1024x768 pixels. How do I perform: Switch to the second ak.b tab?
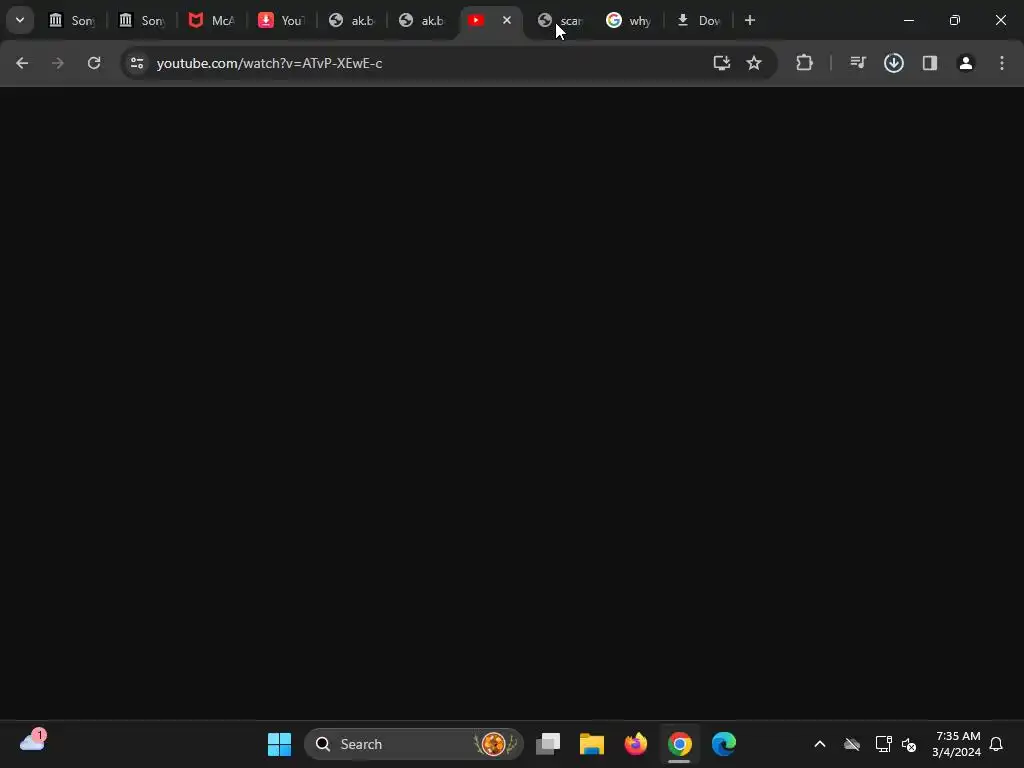click(421, 21)
